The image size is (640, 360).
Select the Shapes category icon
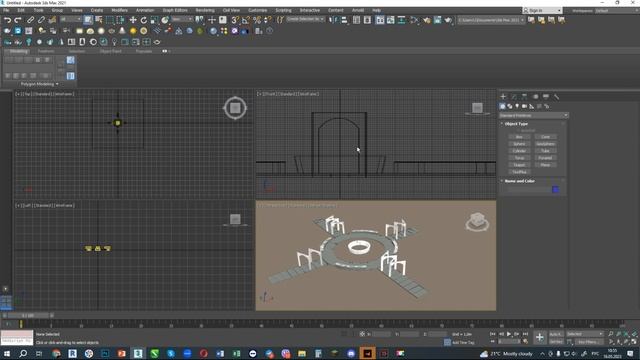(x=510, y=106)
